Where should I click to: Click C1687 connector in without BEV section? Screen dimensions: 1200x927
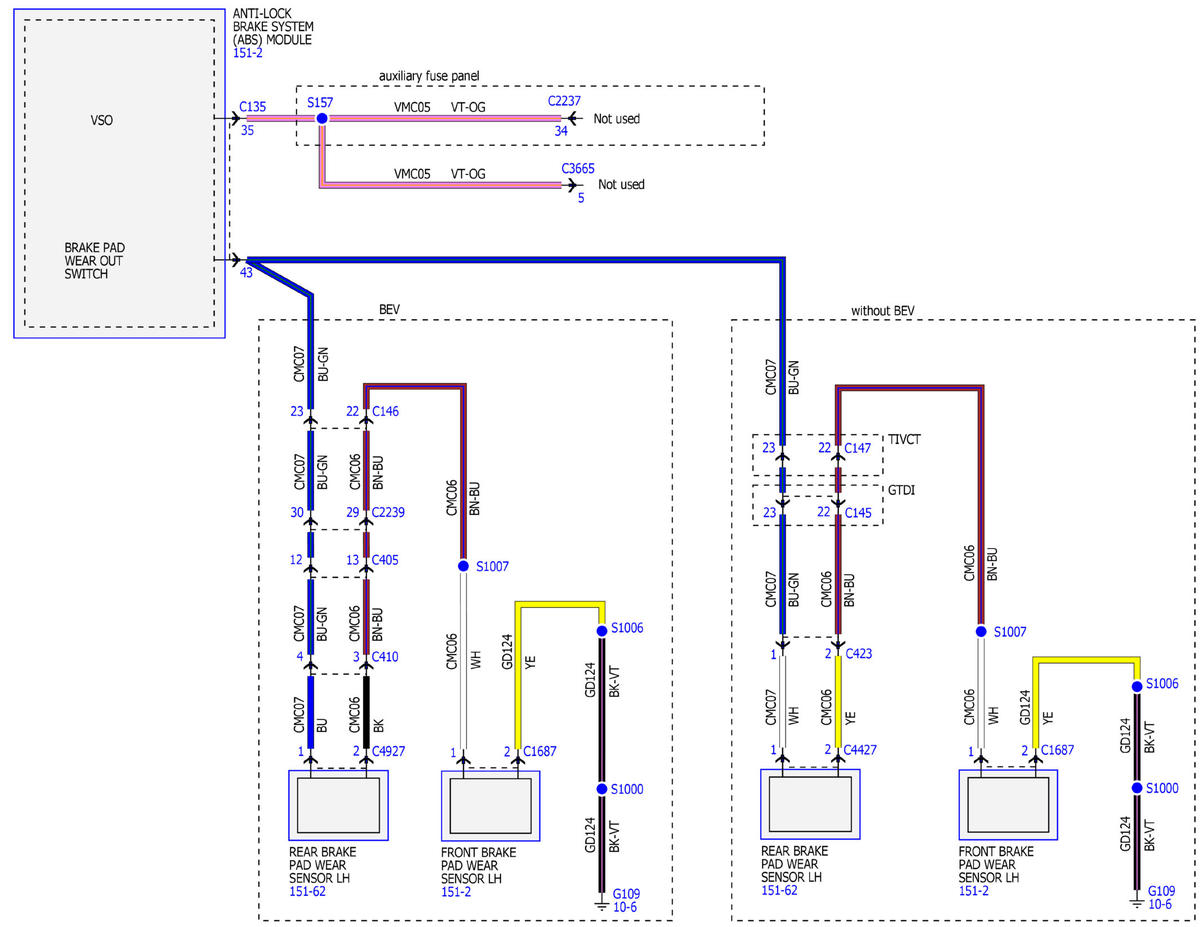click(1057, 750)
